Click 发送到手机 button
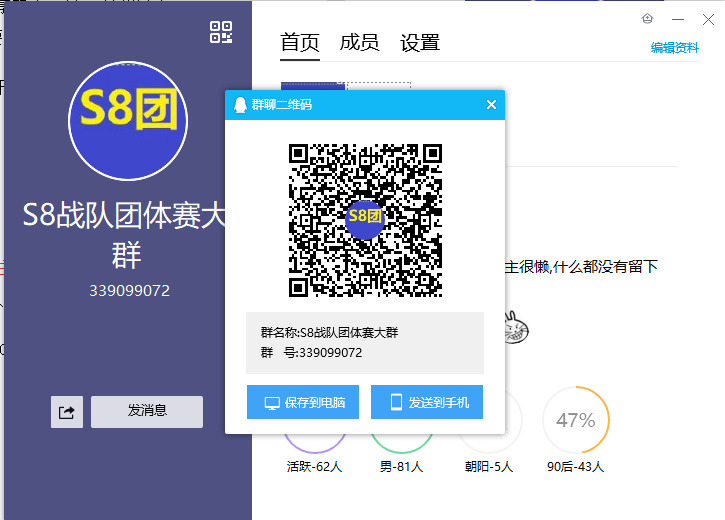The width and height of the screenshot is (725, 520). [x=427, y=402]
